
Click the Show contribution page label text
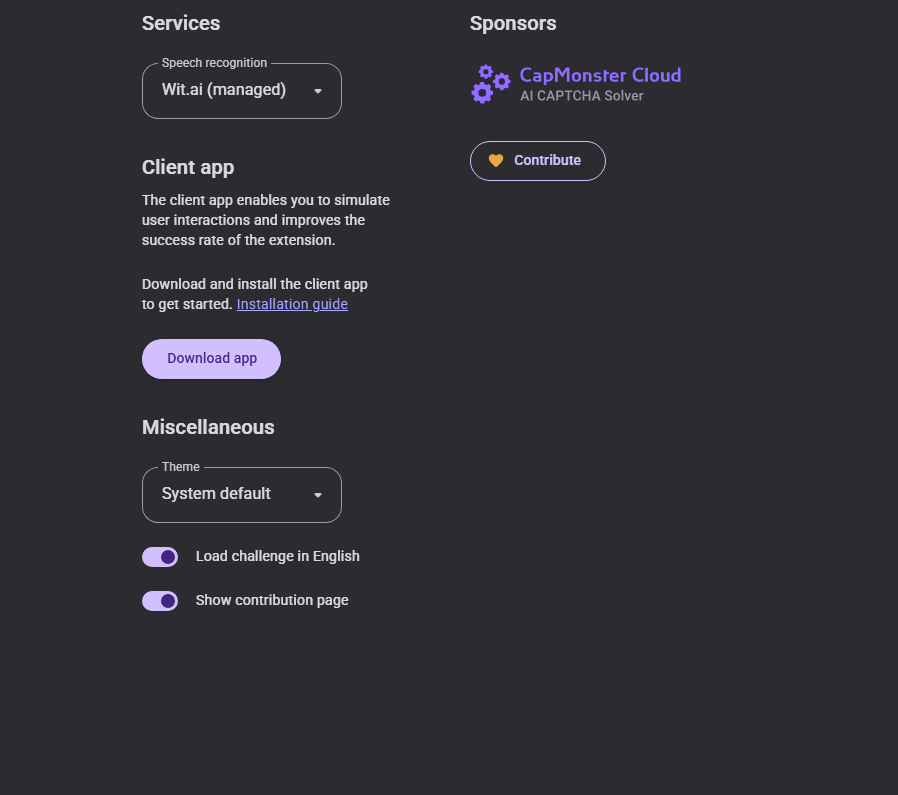point(272,600)
